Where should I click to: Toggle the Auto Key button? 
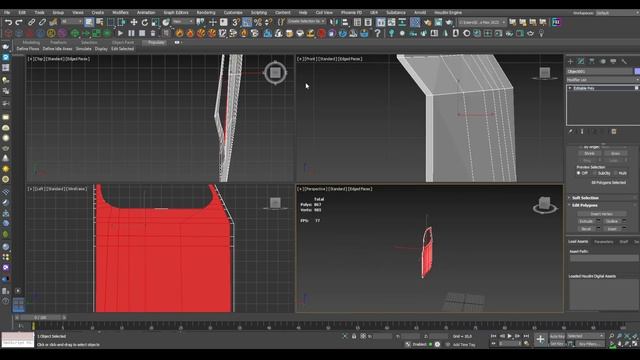tap(557, 336)
